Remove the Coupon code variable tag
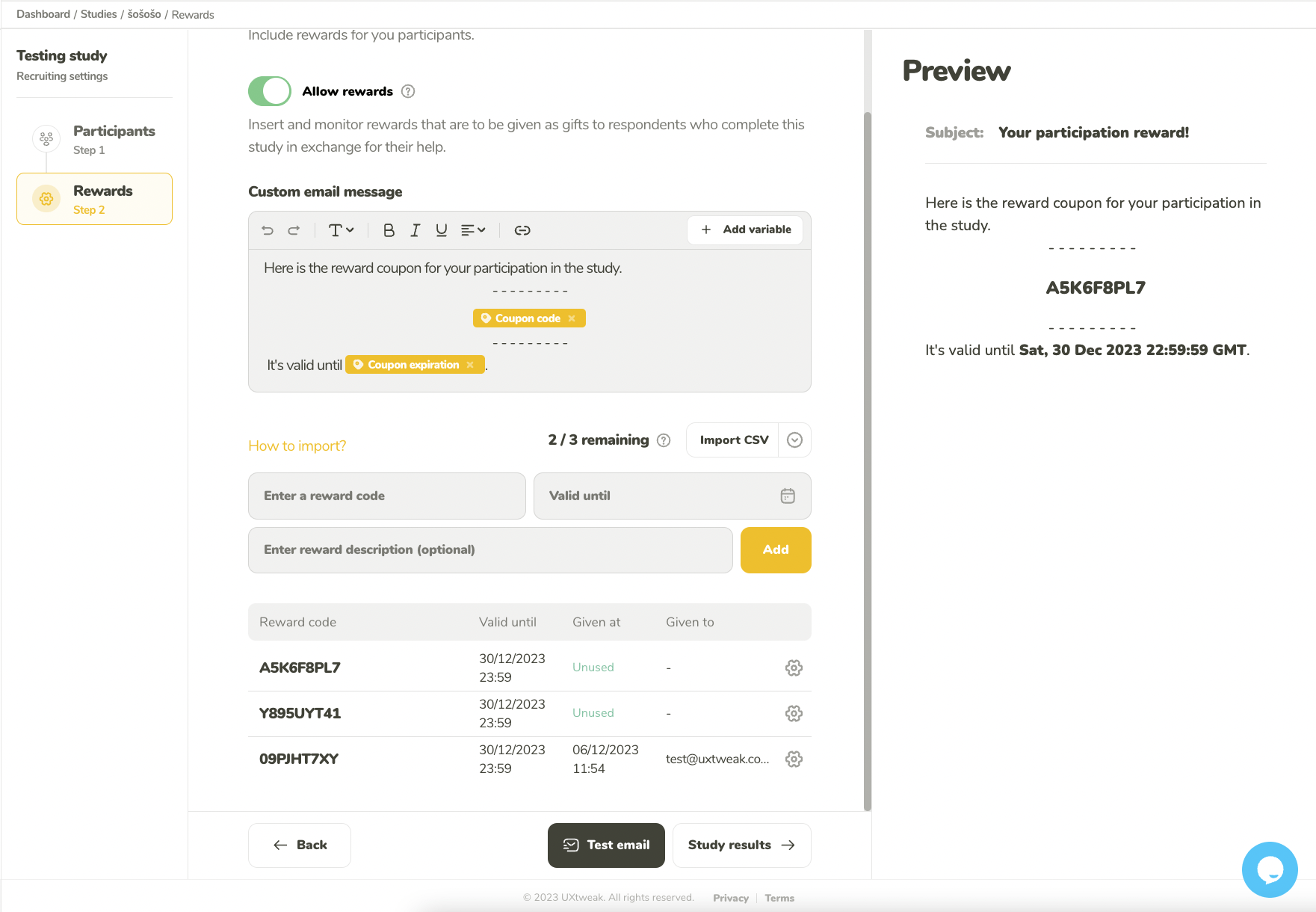 point(572,318)
